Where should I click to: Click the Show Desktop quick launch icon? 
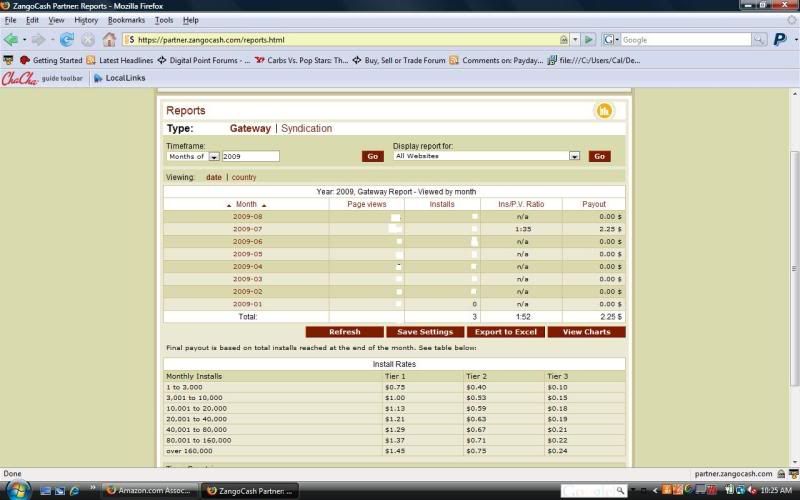coord(45,491)
